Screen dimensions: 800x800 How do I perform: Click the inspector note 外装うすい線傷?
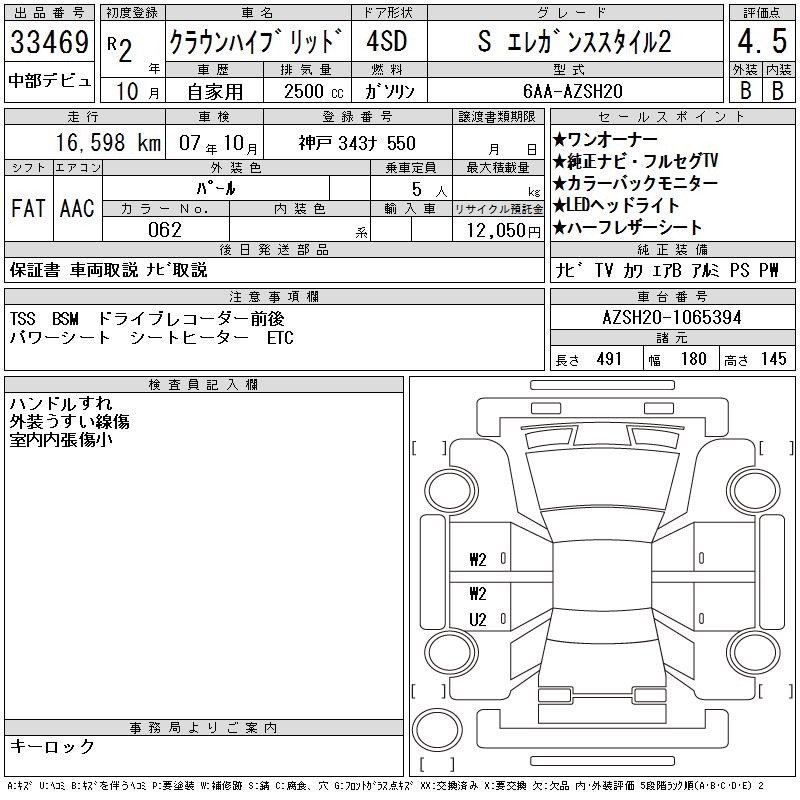click(69, 421)
